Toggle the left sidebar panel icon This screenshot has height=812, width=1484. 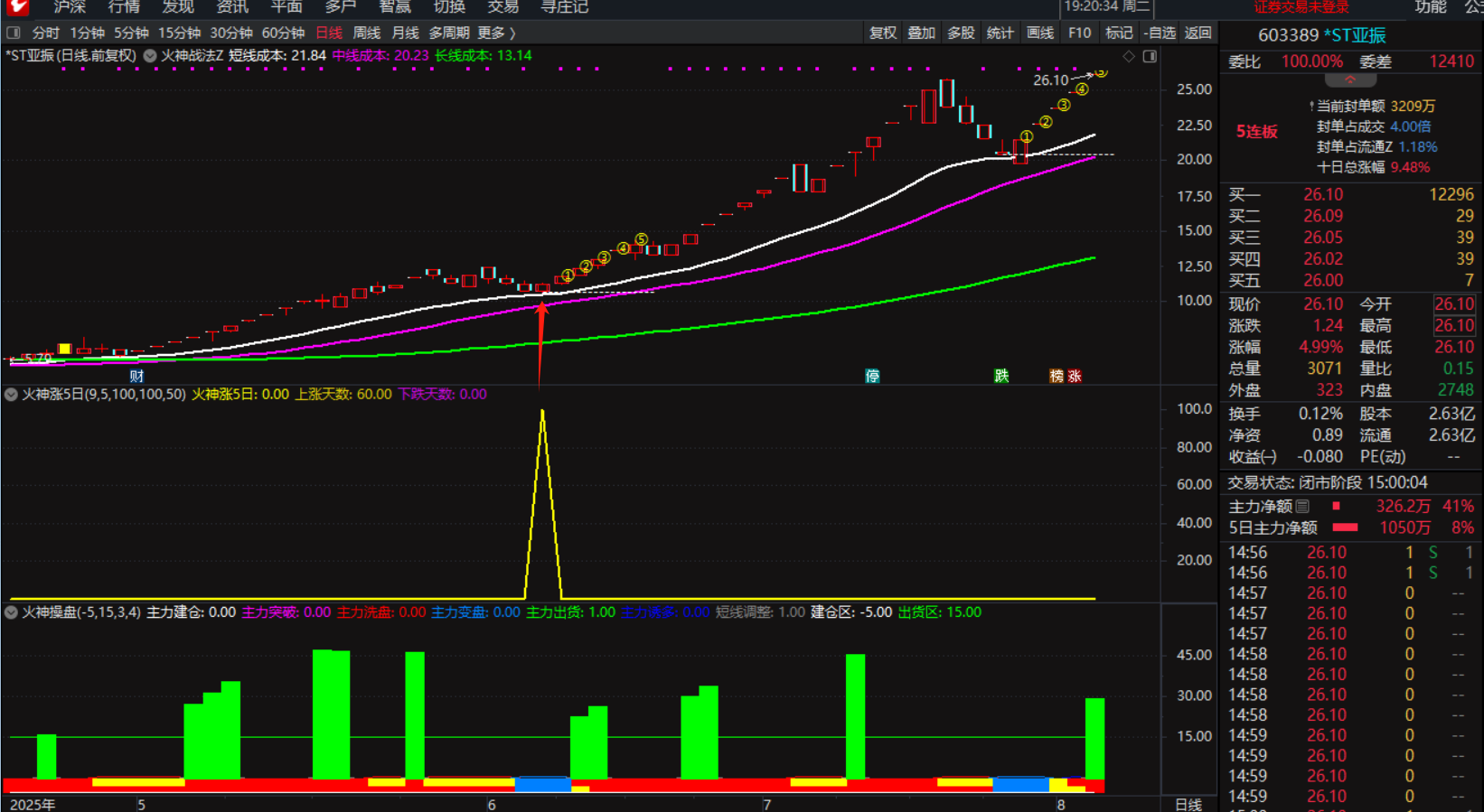pos(14,33)
